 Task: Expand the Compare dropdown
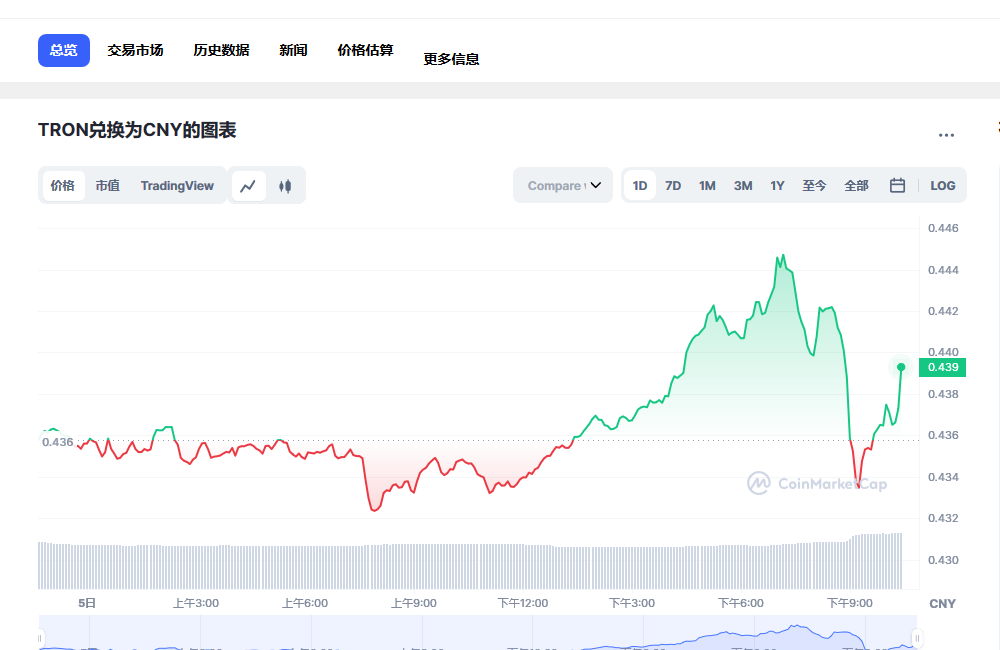click(x=563, y=186)
